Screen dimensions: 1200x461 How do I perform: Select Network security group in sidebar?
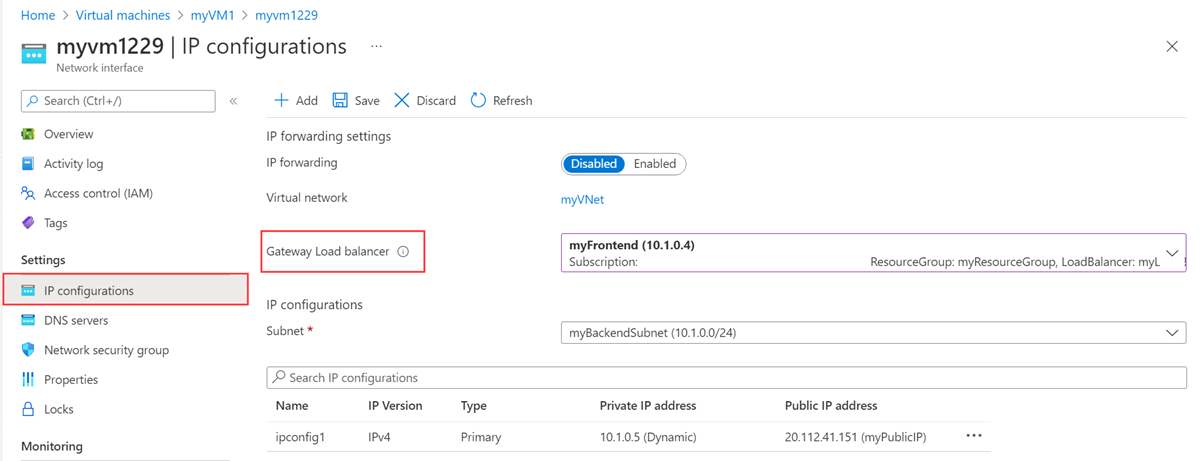tap(106, 350)
